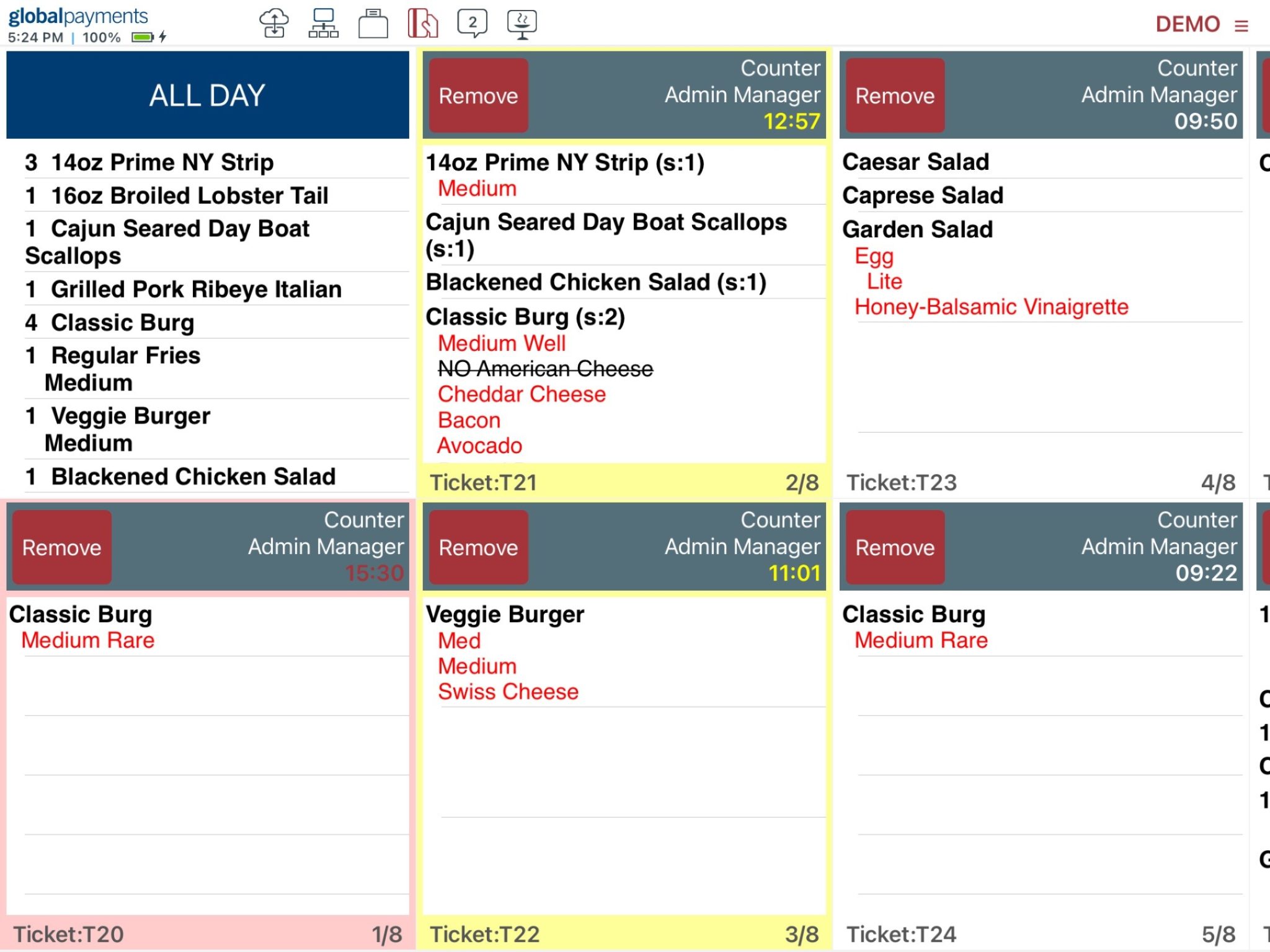1270x952 pixels.
Task: Click Remove button on Ticket T20
Action: [x=62, y=548]
